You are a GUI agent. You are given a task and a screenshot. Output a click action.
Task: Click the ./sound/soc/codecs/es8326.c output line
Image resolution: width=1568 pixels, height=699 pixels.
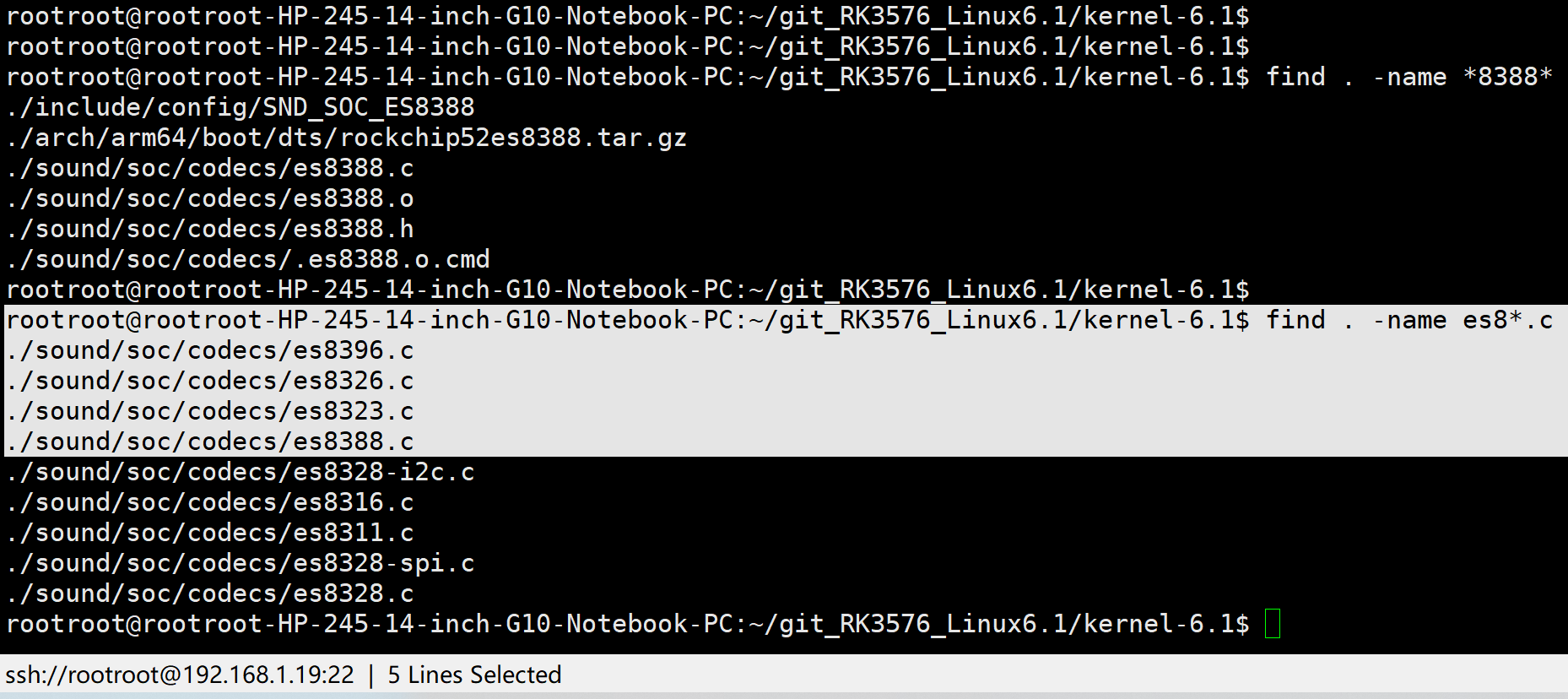click(x=210, y=381)
